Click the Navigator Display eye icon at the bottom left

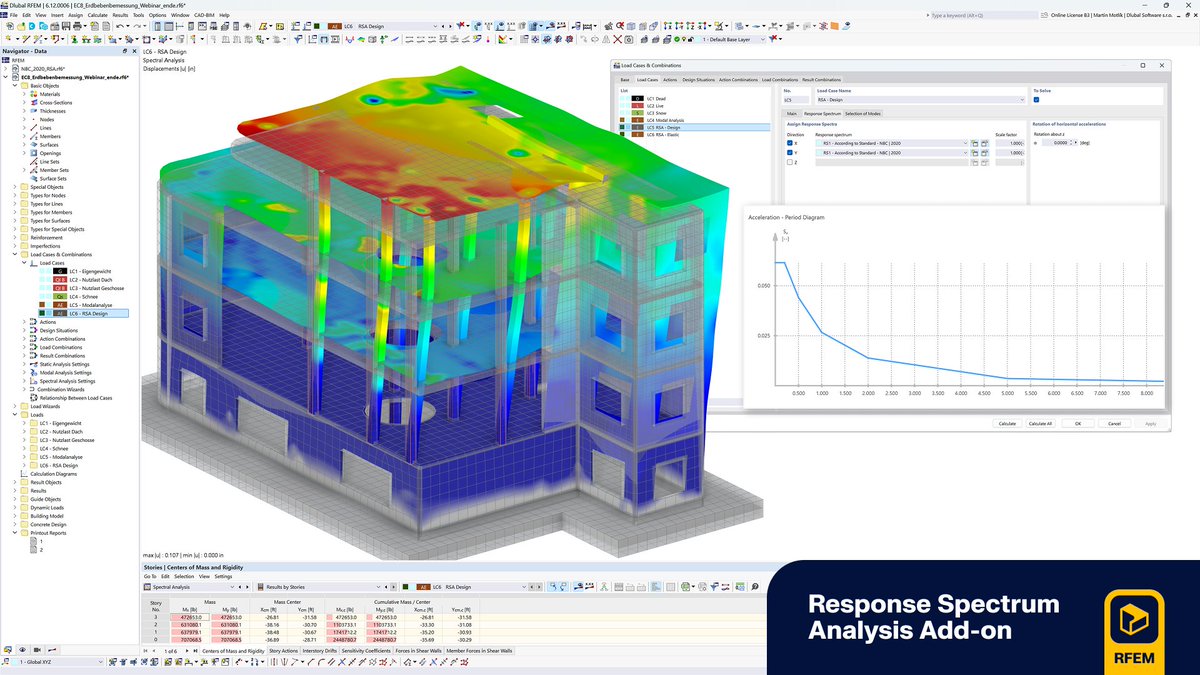pyautogui.click(x=23, y=650)
